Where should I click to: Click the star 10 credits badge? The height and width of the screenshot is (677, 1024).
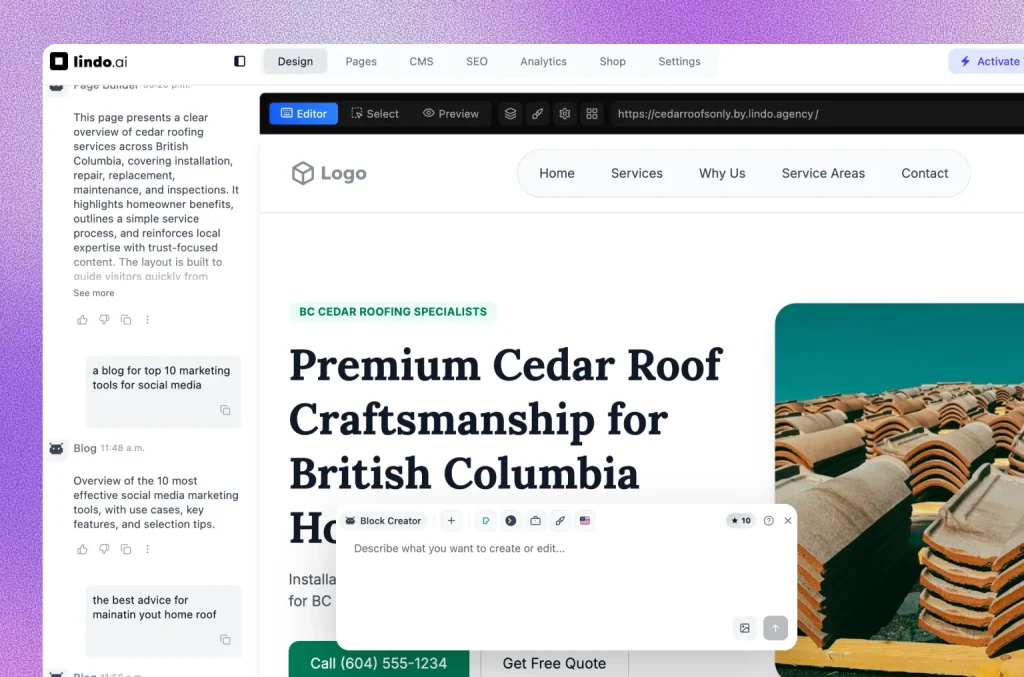(741, 521)
